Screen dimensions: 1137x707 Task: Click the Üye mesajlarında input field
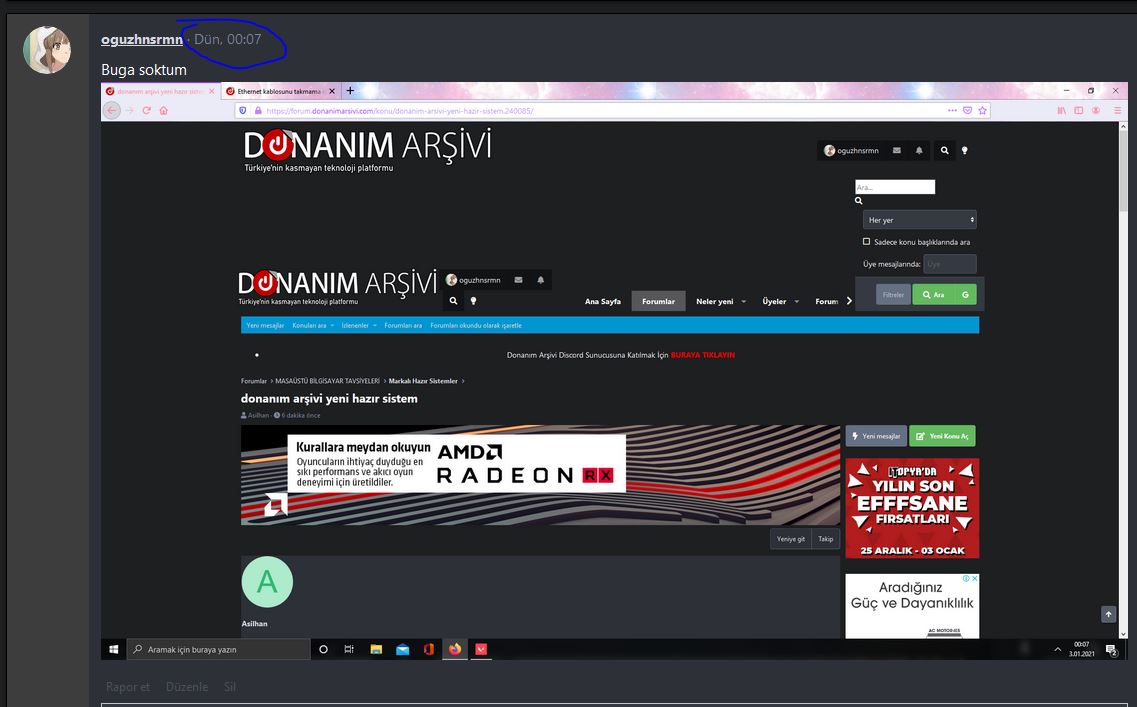pos(950,264)
